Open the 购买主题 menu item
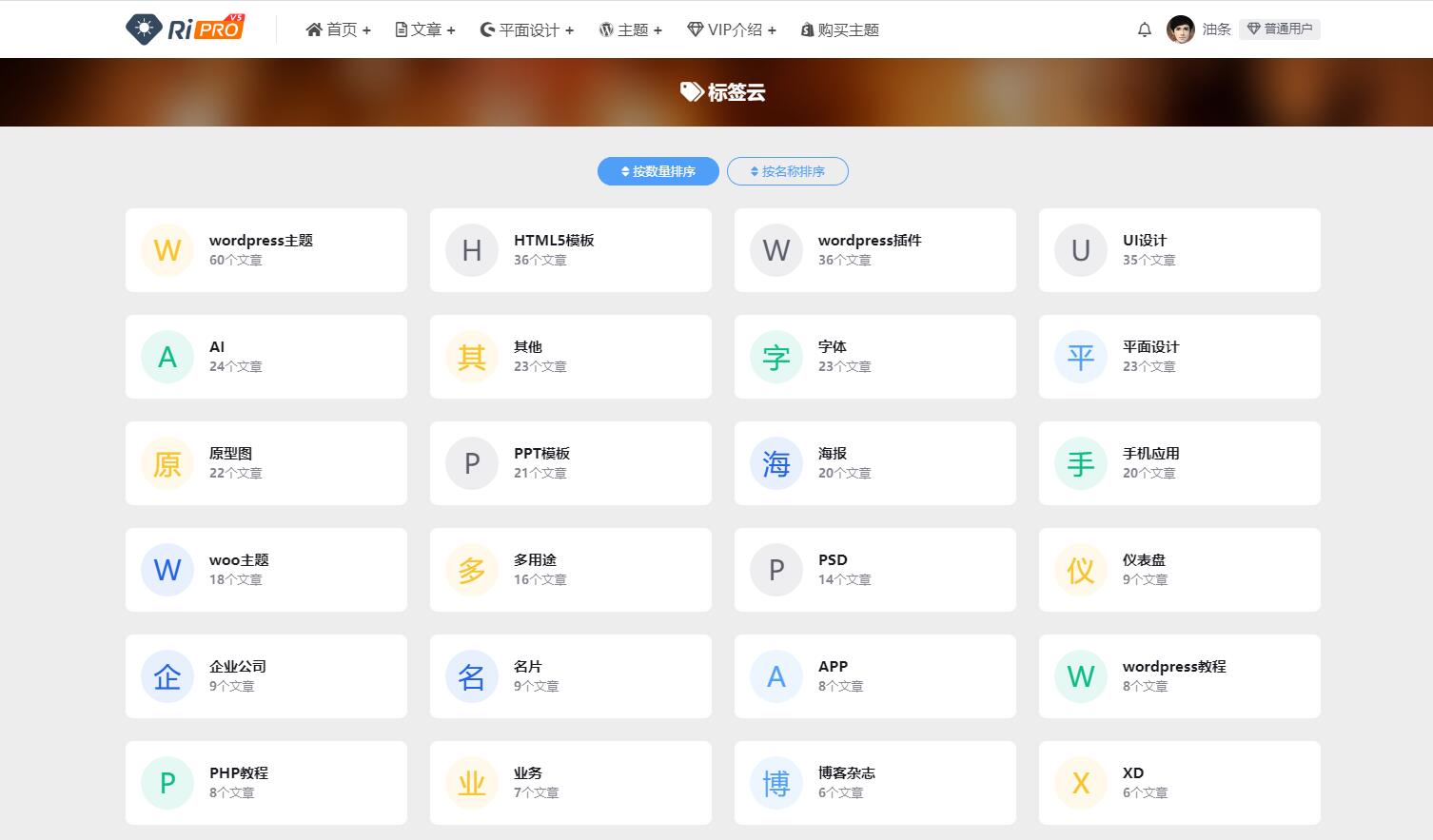 [x=839, y=29]
